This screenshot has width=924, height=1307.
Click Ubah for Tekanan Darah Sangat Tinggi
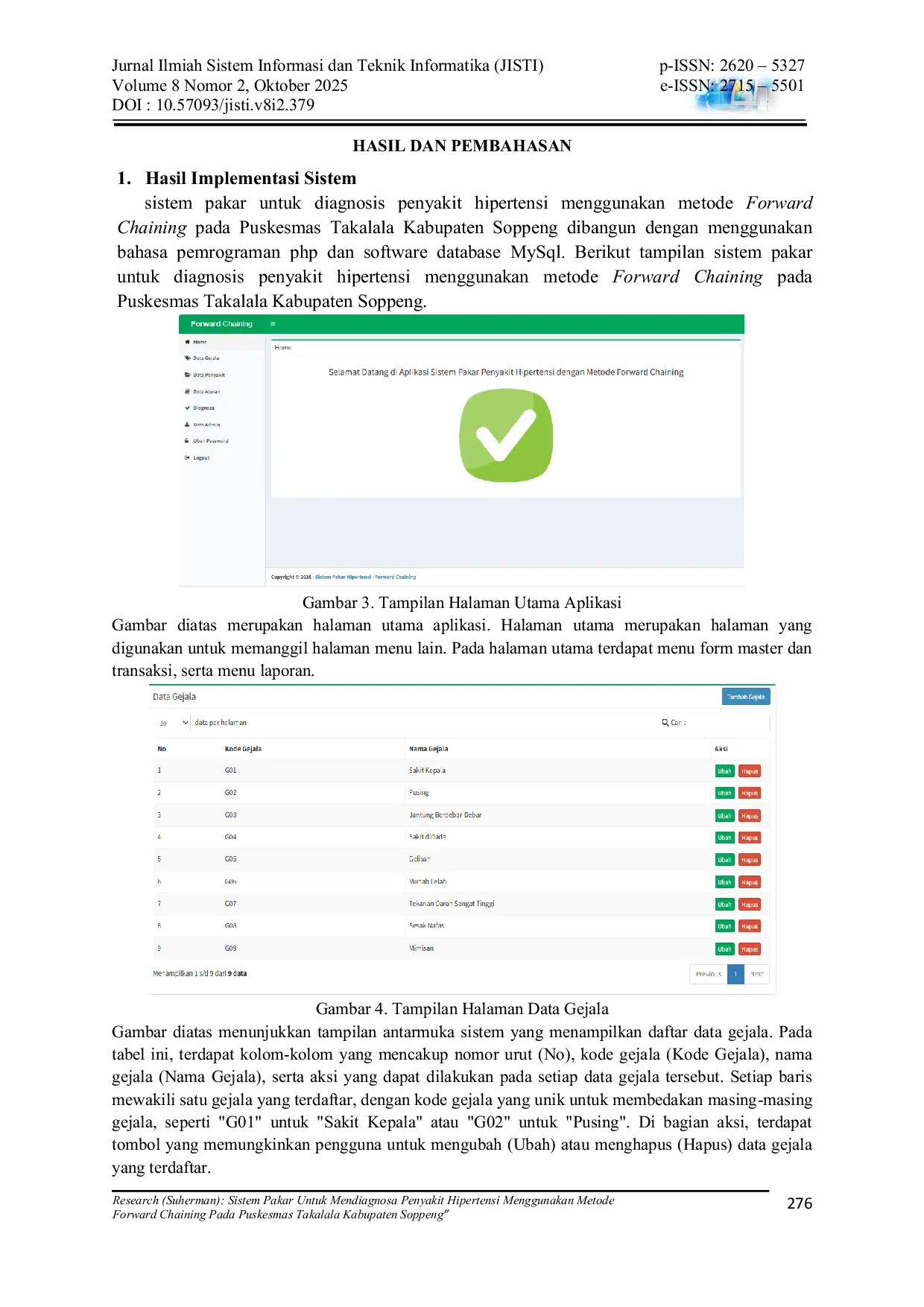point(724,905)
